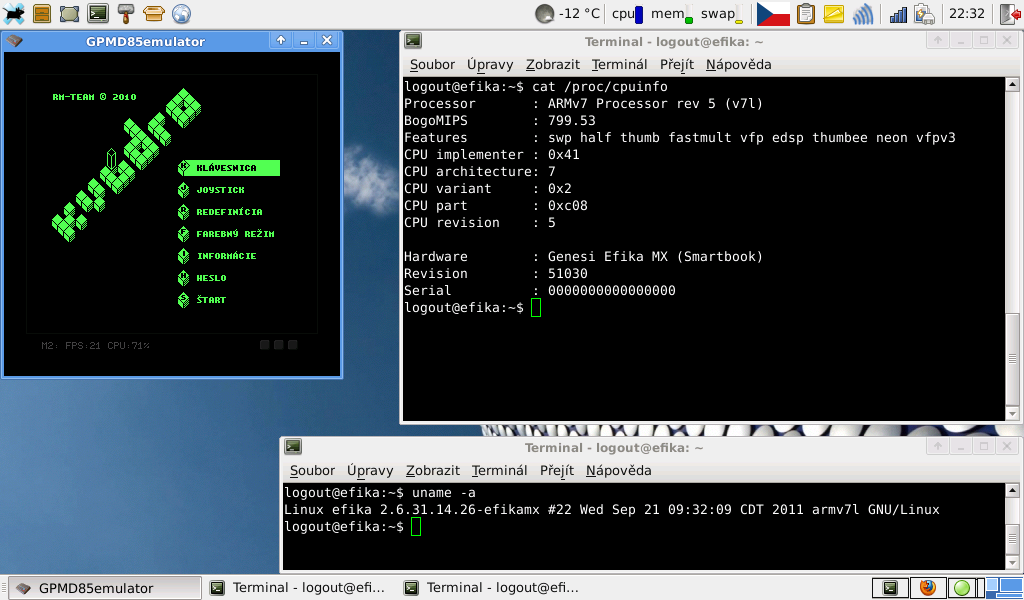Image resolution: width=1024 pixels, height=600 pixels.
Task: Launch the file manager drawer icon
Action: [41, 13]
